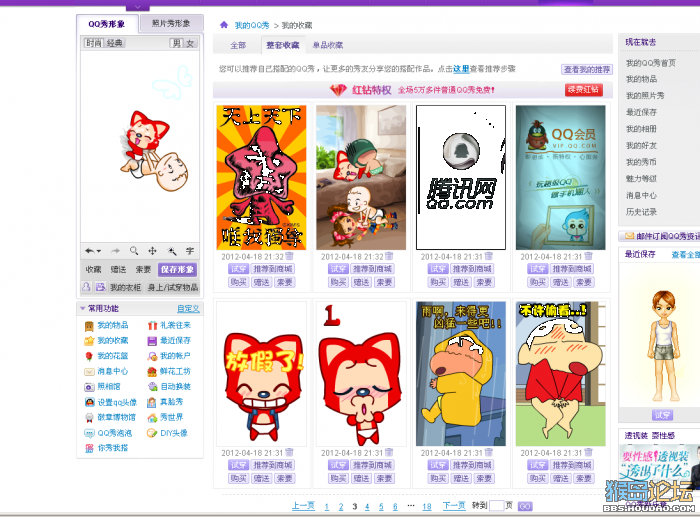
Task: Click the penguin icon for 设置qq头像
Action: pos(89,402)
